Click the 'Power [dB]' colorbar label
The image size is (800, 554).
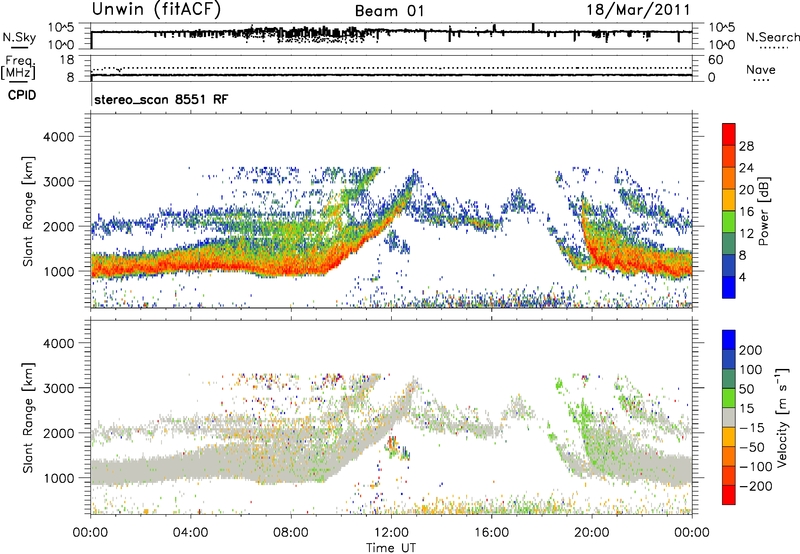pyautogui.click(x=763, y=211)
